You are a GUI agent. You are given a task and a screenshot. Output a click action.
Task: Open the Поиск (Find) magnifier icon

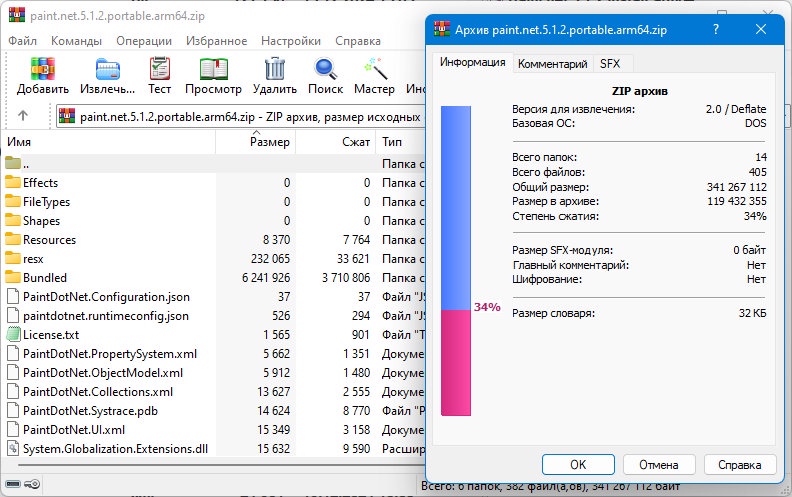pos(326,69)
